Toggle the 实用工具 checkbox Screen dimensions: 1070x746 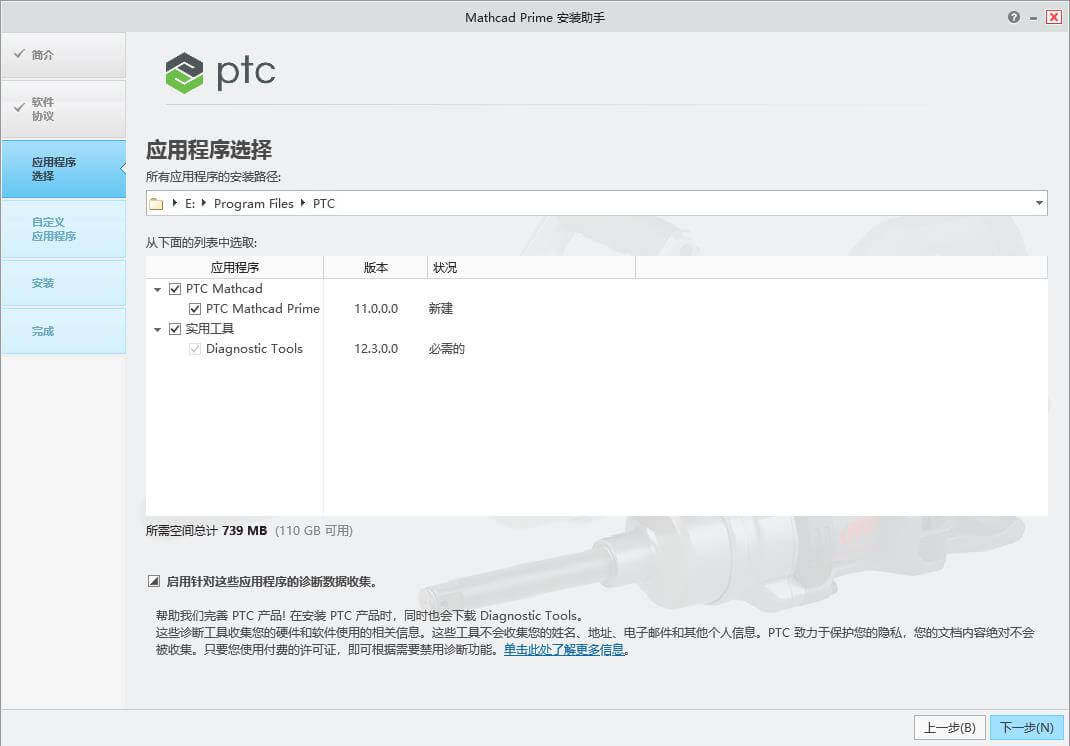[x=175, y=329]
